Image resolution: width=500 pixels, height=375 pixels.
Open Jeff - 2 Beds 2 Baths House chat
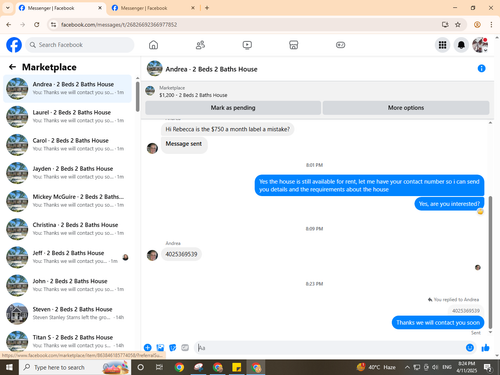pos(68,257)
